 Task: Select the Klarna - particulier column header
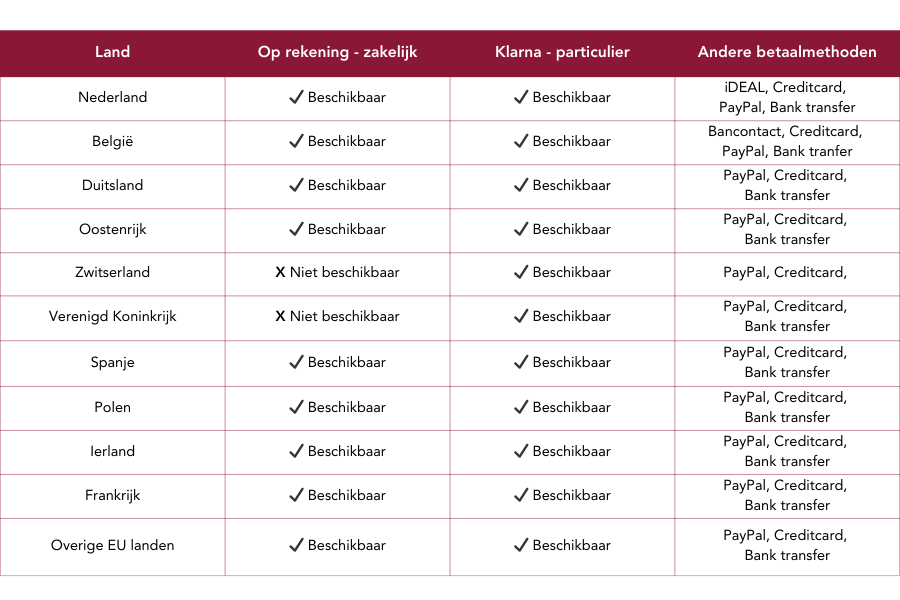coord(562,52)
